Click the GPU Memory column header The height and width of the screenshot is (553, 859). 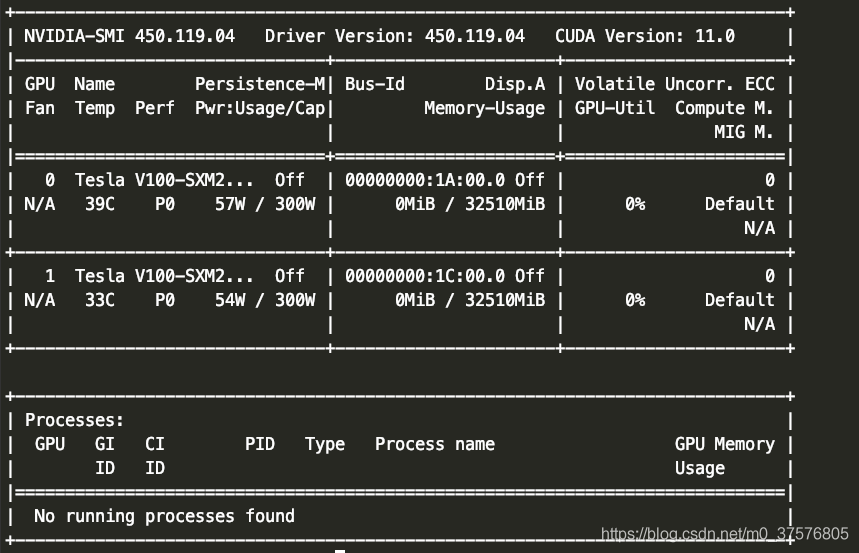tap(725, 444)
